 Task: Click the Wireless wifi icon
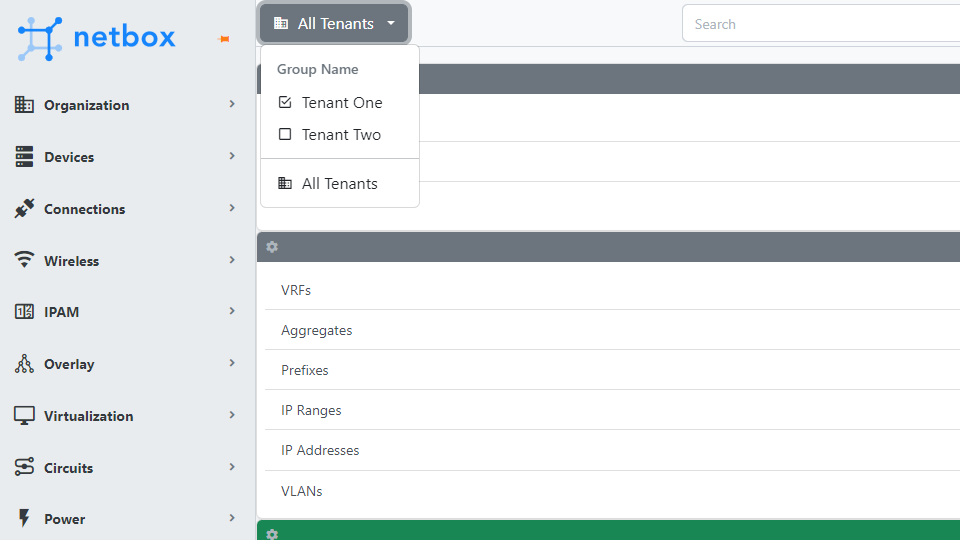pyautogui.click(x=24, y=260)
